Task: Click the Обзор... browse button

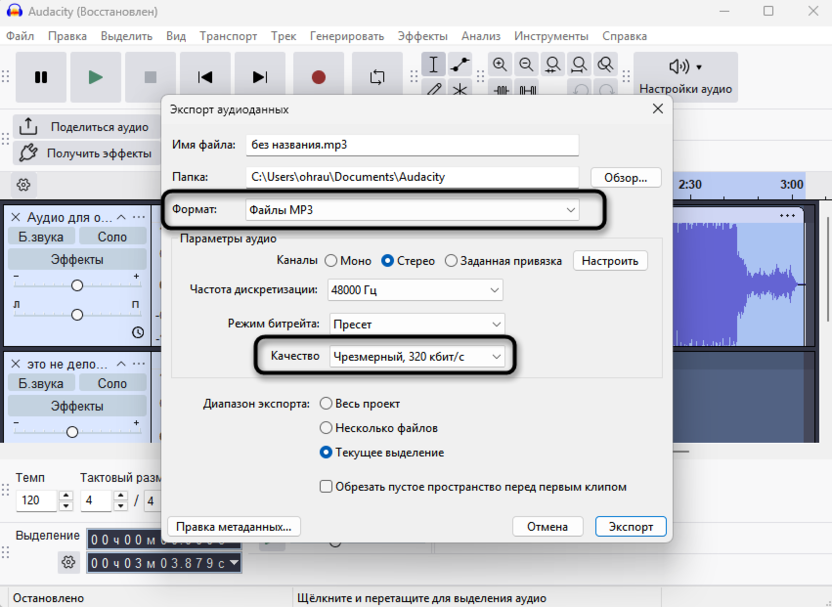Action: pos(626,178)
